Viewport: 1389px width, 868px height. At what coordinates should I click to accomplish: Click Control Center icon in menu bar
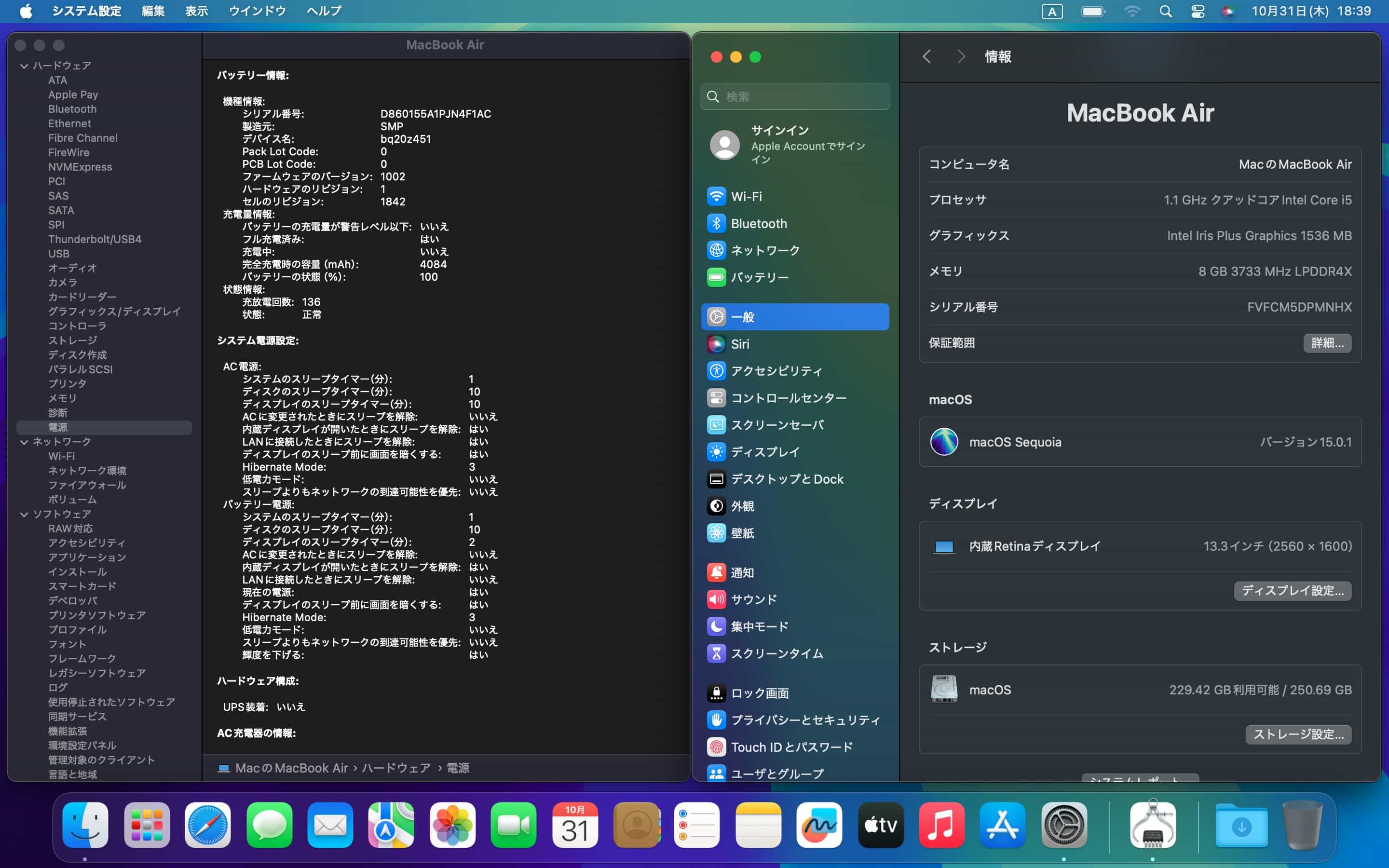point(1198,12)
